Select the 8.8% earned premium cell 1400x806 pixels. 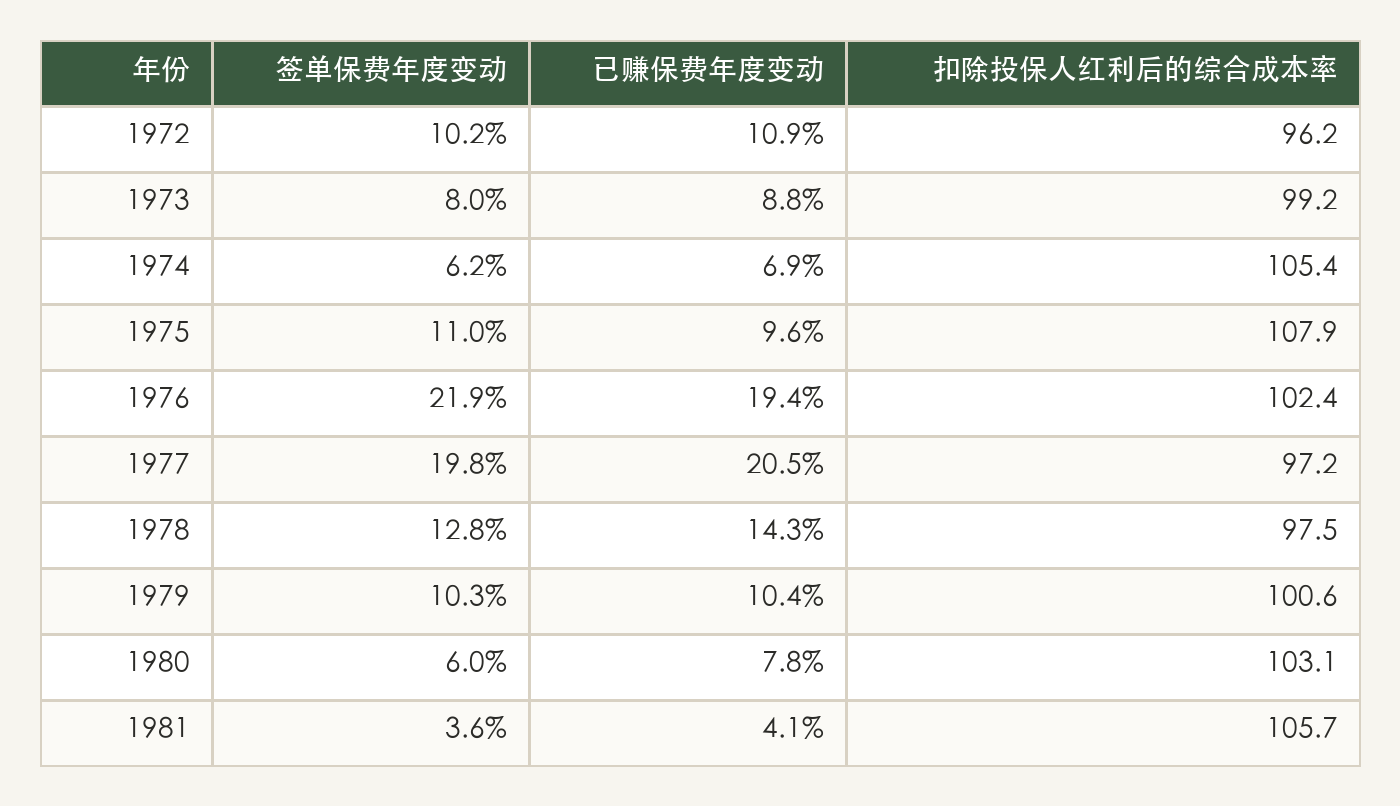pos(688,205)
